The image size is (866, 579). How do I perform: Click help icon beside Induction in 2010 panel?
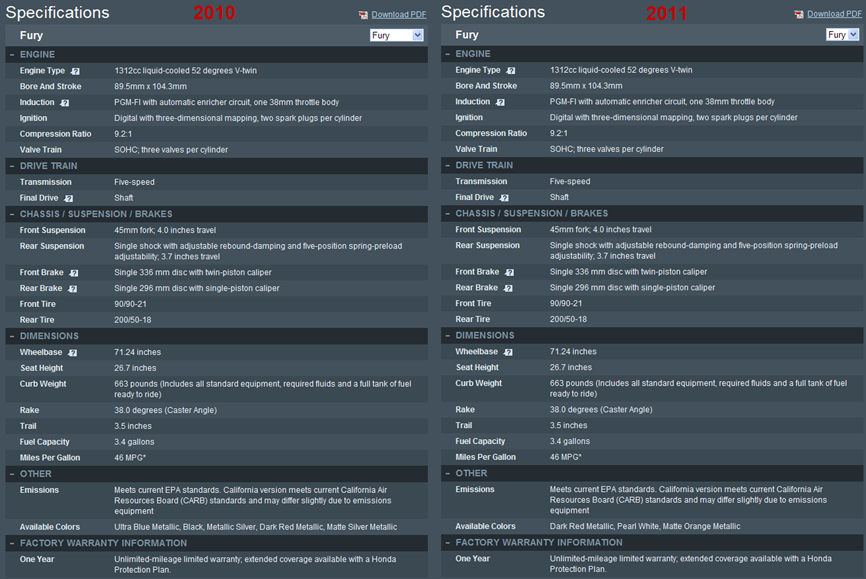[x=65, y=103]
